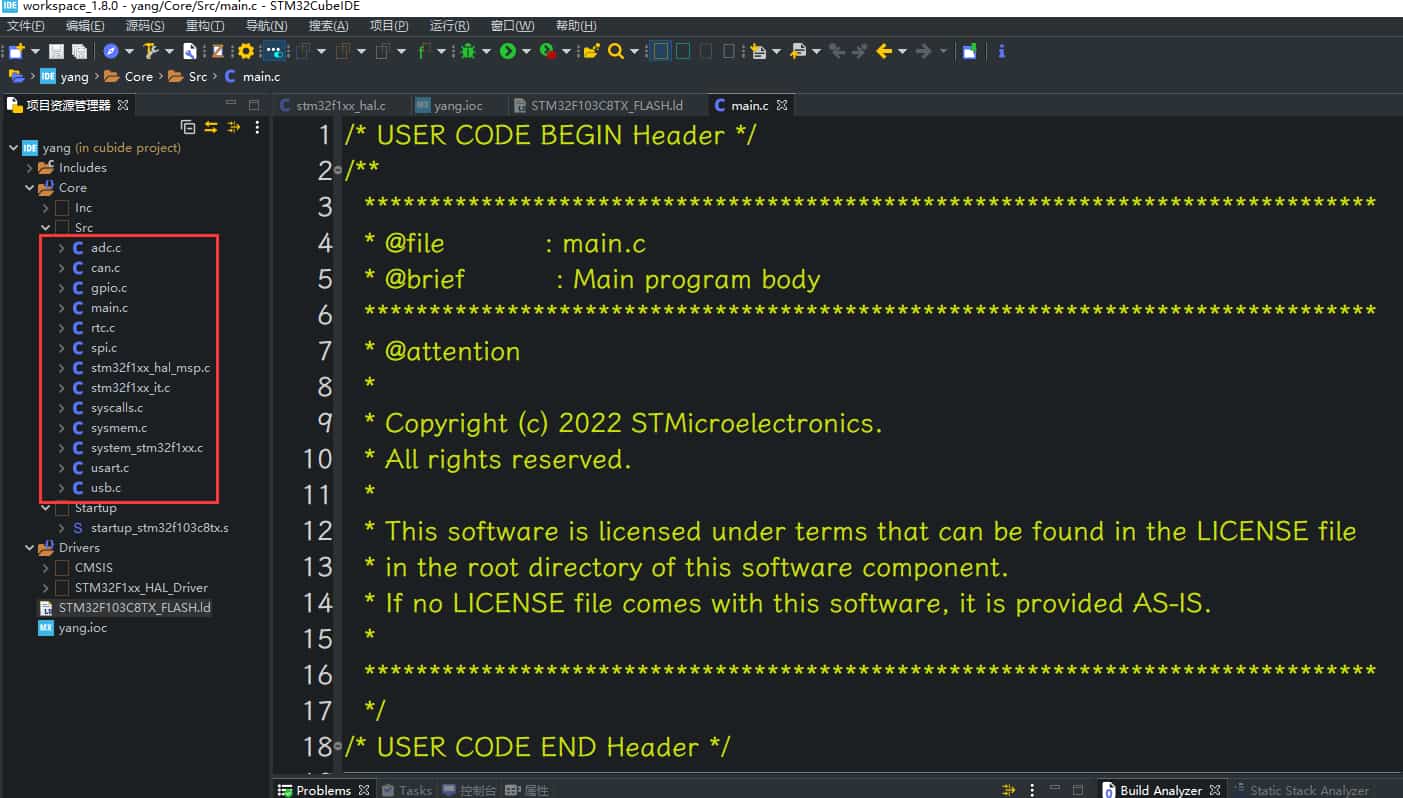Collapse the Core folder in tree
The height and width of the screenshot is (798, 1403).
[29, 188]
